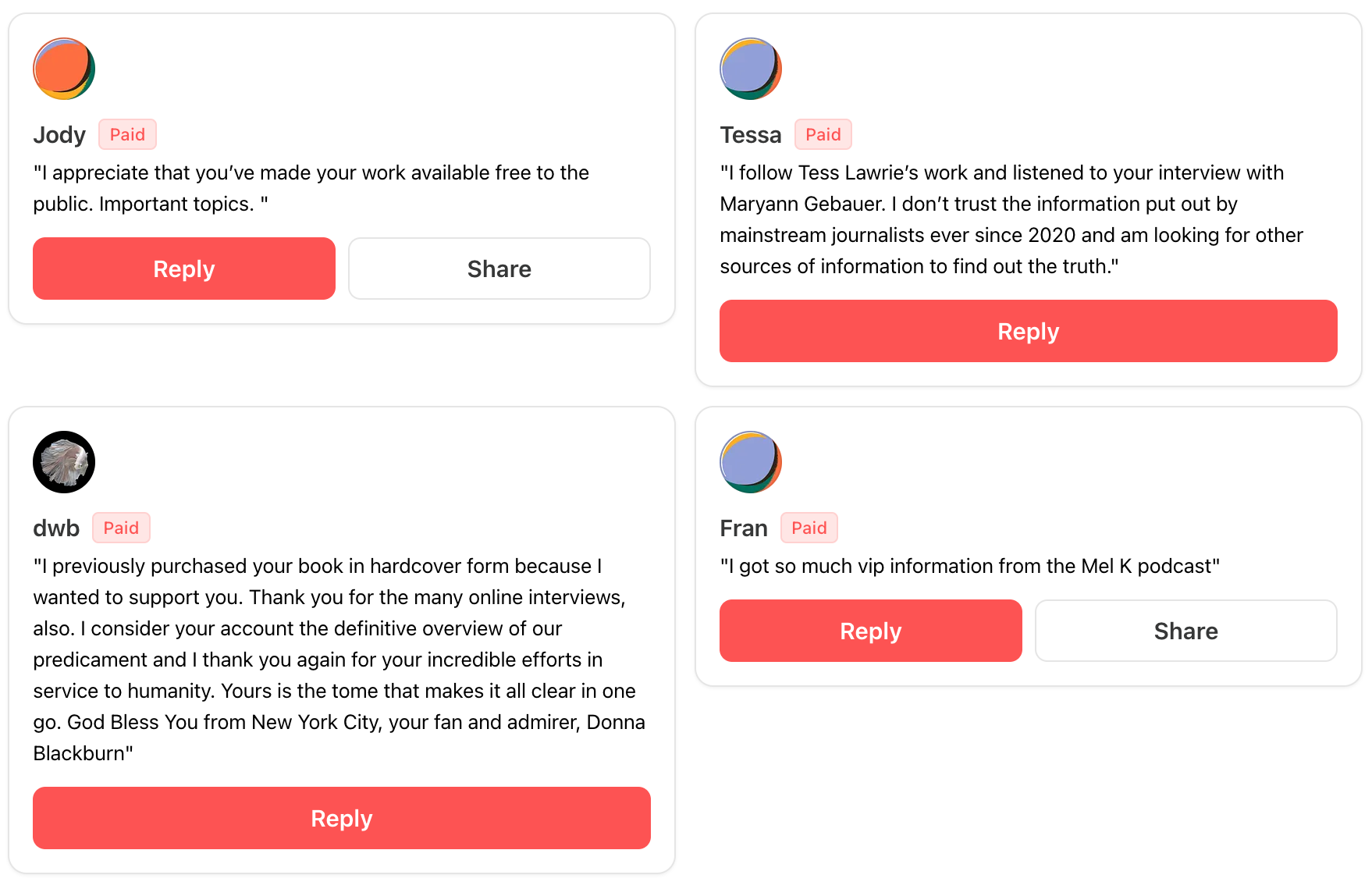Open dwb's profile name
The width and height of the screenshot is (1372, 882).
(56, 528)
